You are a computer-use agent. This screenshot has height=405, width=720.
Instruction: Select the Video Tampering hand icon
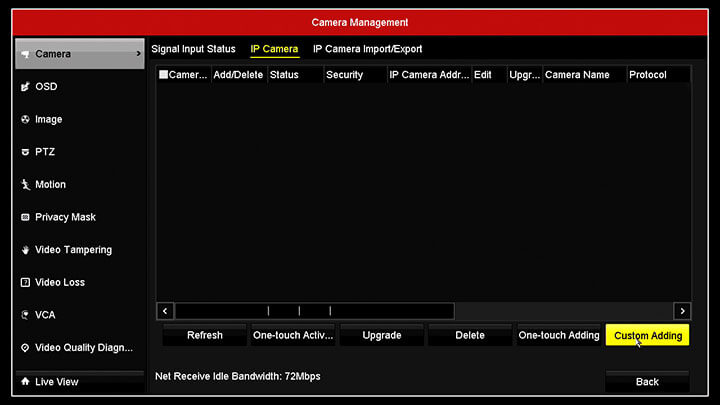pos(25,250)
